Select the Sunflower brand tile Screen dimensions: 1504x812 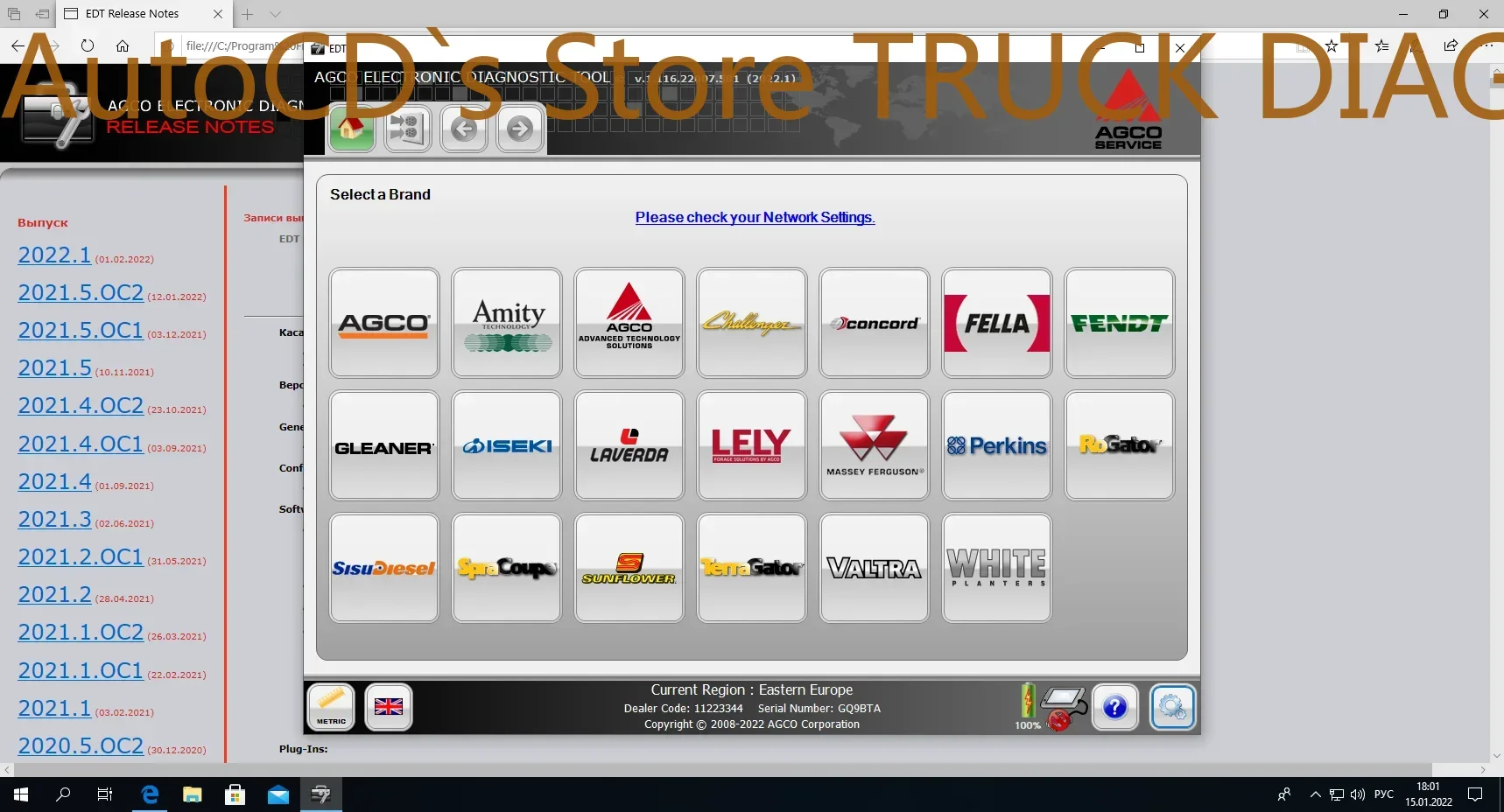pos(629,568)
